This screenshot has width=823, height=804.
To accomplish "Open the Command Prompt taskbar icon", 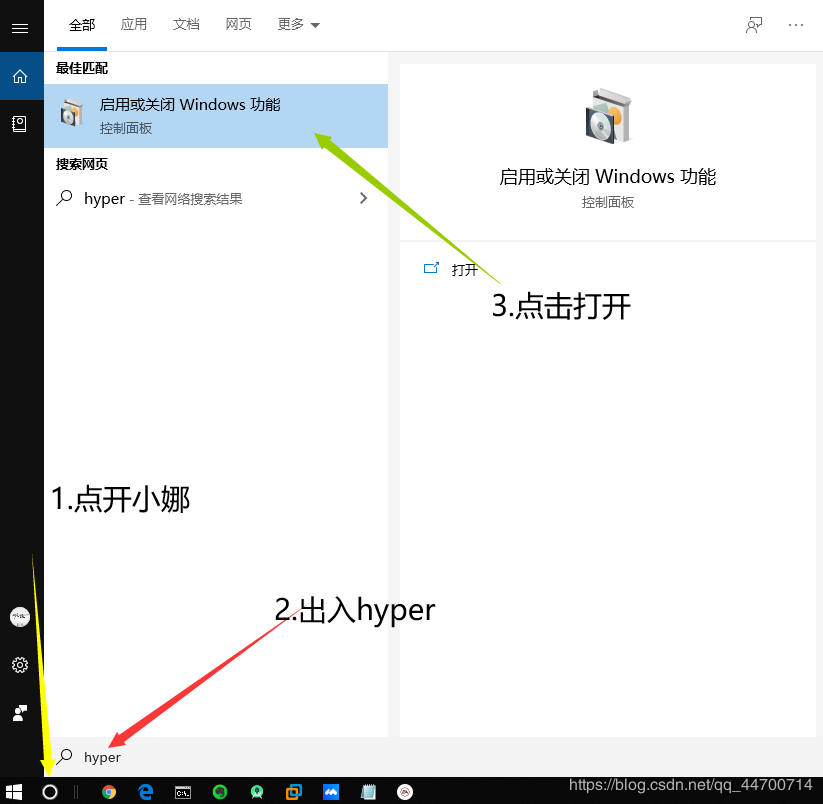I will [182, 791].
